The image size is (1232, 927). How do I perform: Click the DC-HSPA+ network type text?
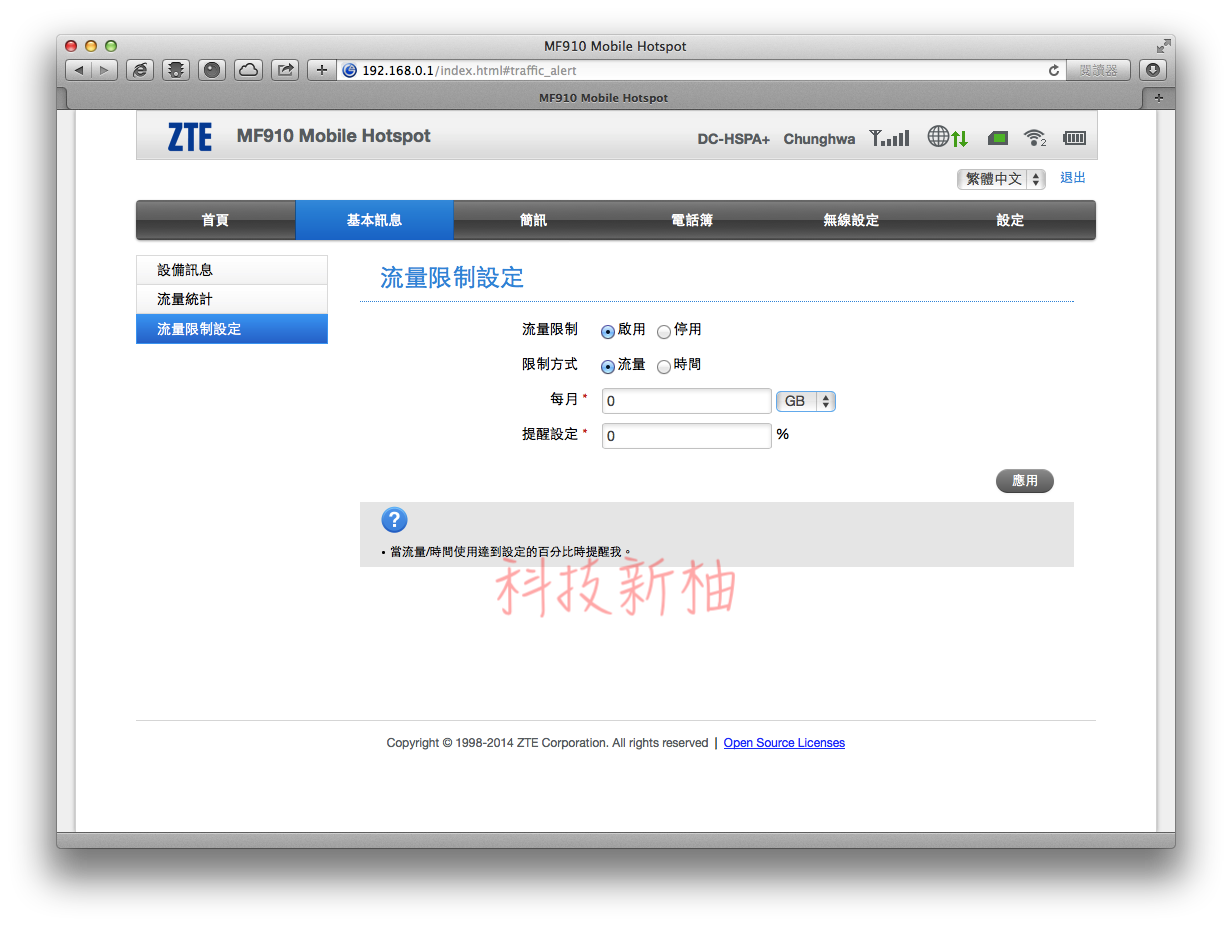[x=734, y=139]
